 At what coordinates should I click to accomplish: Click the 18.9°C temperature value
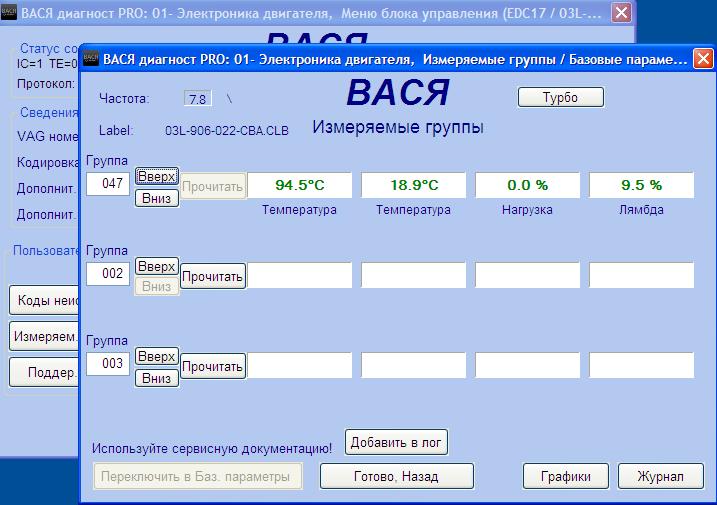tap(413, 185)
